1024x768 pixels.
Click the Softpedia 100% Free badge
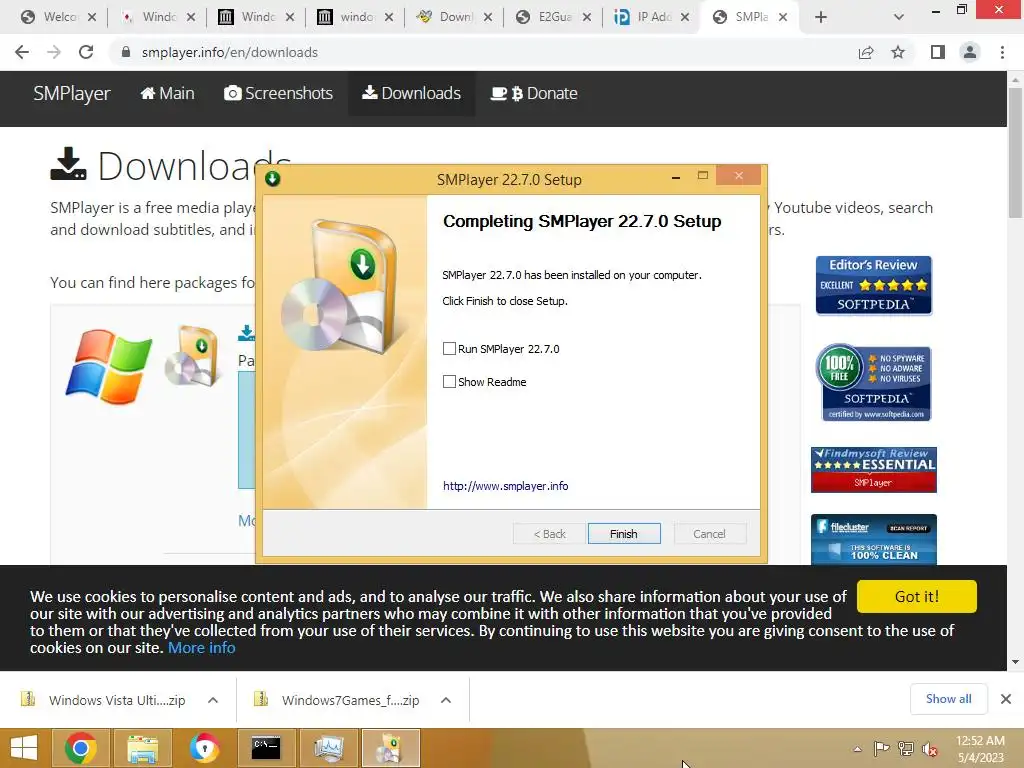(x=874, y=382)
